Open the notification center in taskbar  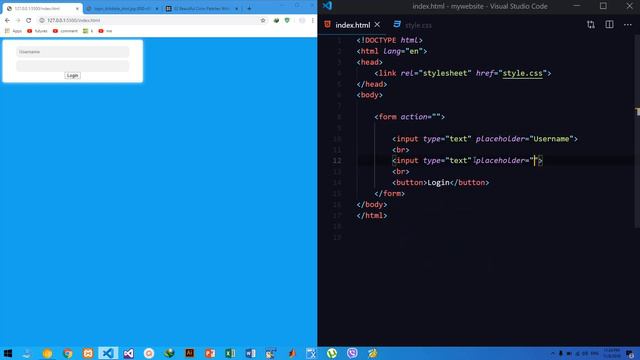click(x=631, y=353)
